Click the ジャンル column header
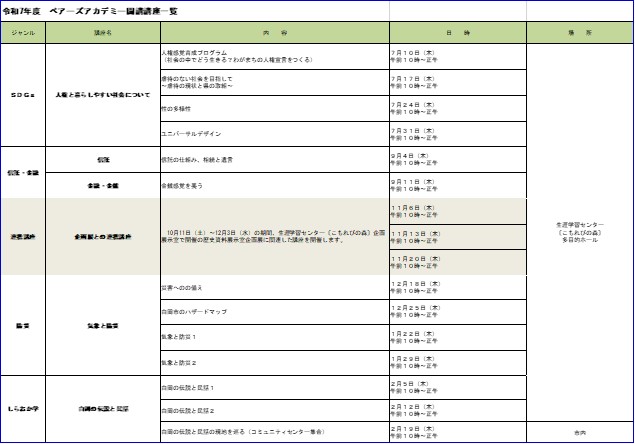The width and height of the screenshot is (635, 444). click(x=23, y=33)
